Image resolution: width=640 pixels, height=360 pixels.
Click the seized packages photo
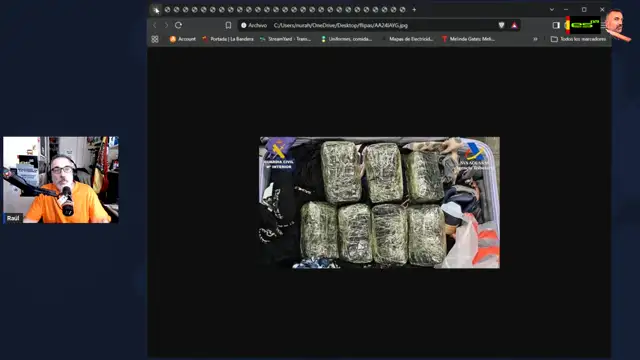(380, 202)
